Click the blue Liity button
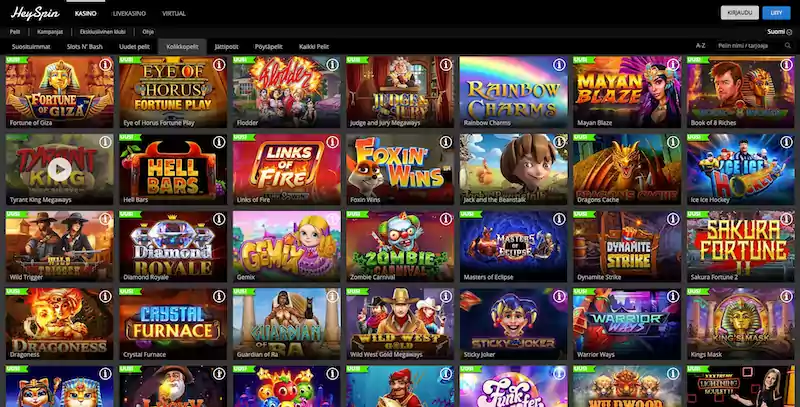This screenshot has width=800, height=407. [776, 13]
